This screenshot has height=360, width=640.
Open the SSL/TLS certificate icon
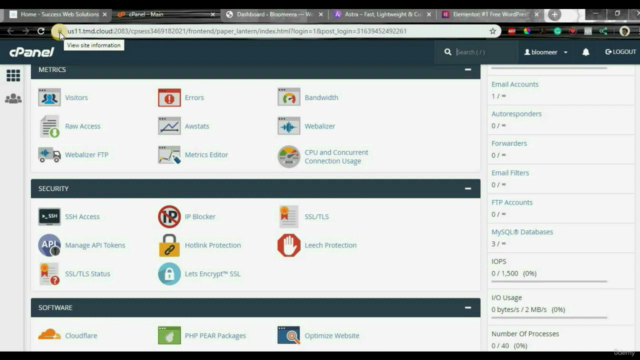tap(289, 217)
